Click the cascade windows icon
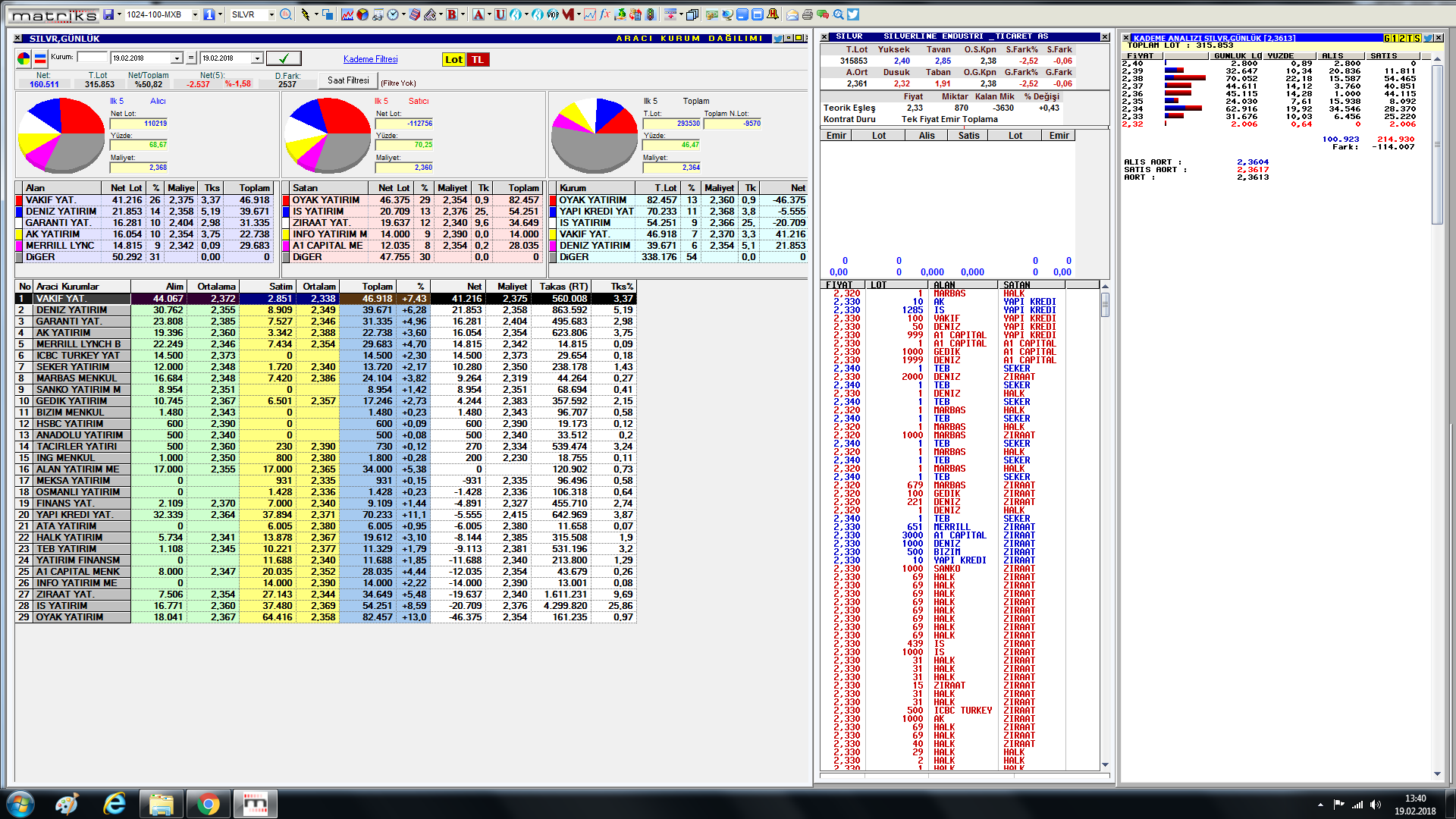Screen dimensions: 1456x819 (692, 14)
